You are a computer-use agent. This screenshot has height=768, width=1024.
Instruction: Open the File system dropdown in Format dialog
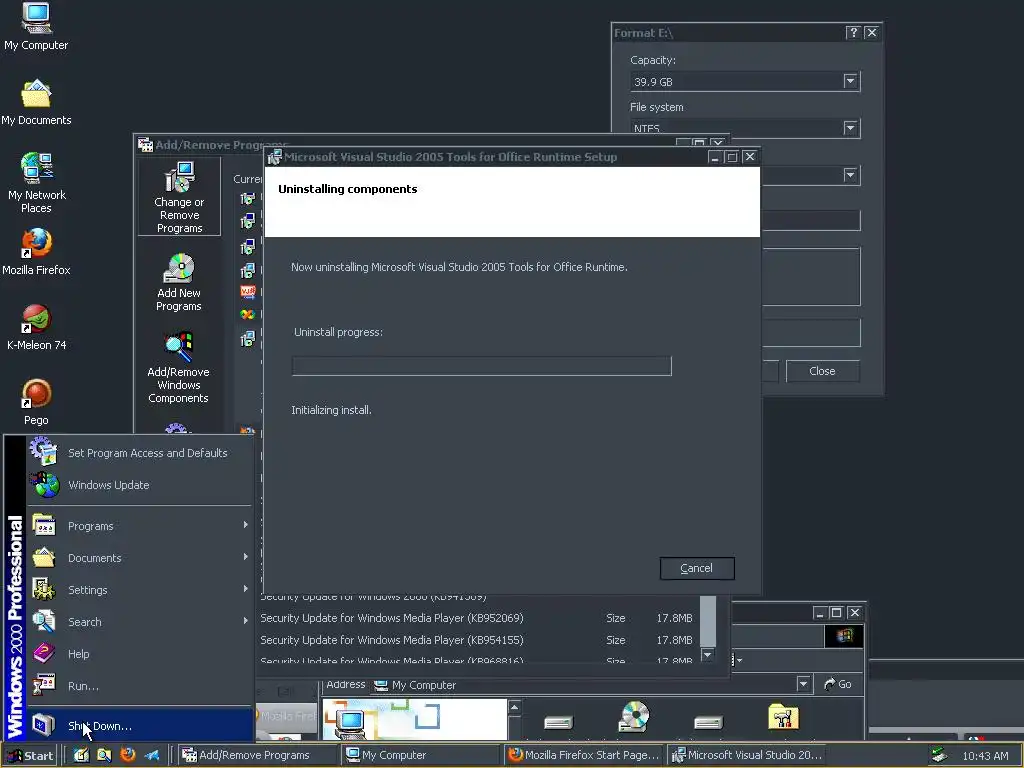point(850,128)
